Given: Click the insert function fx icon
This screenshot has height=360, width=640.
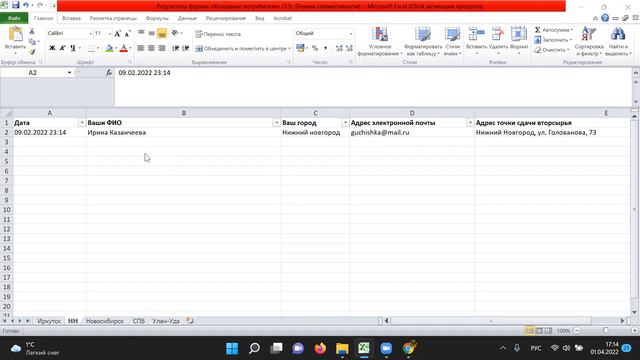Looking at the screenshot, I should [x=109, y=72].
